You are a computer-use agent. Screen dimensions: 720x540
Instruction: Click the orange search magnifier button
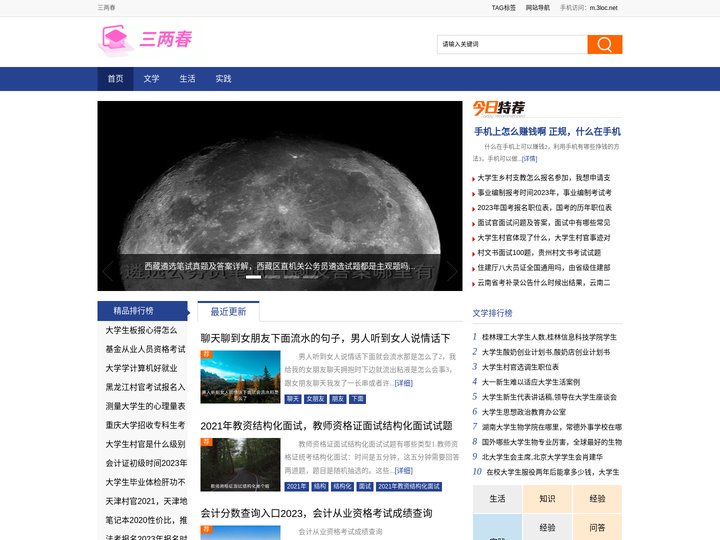coord(604,44)
